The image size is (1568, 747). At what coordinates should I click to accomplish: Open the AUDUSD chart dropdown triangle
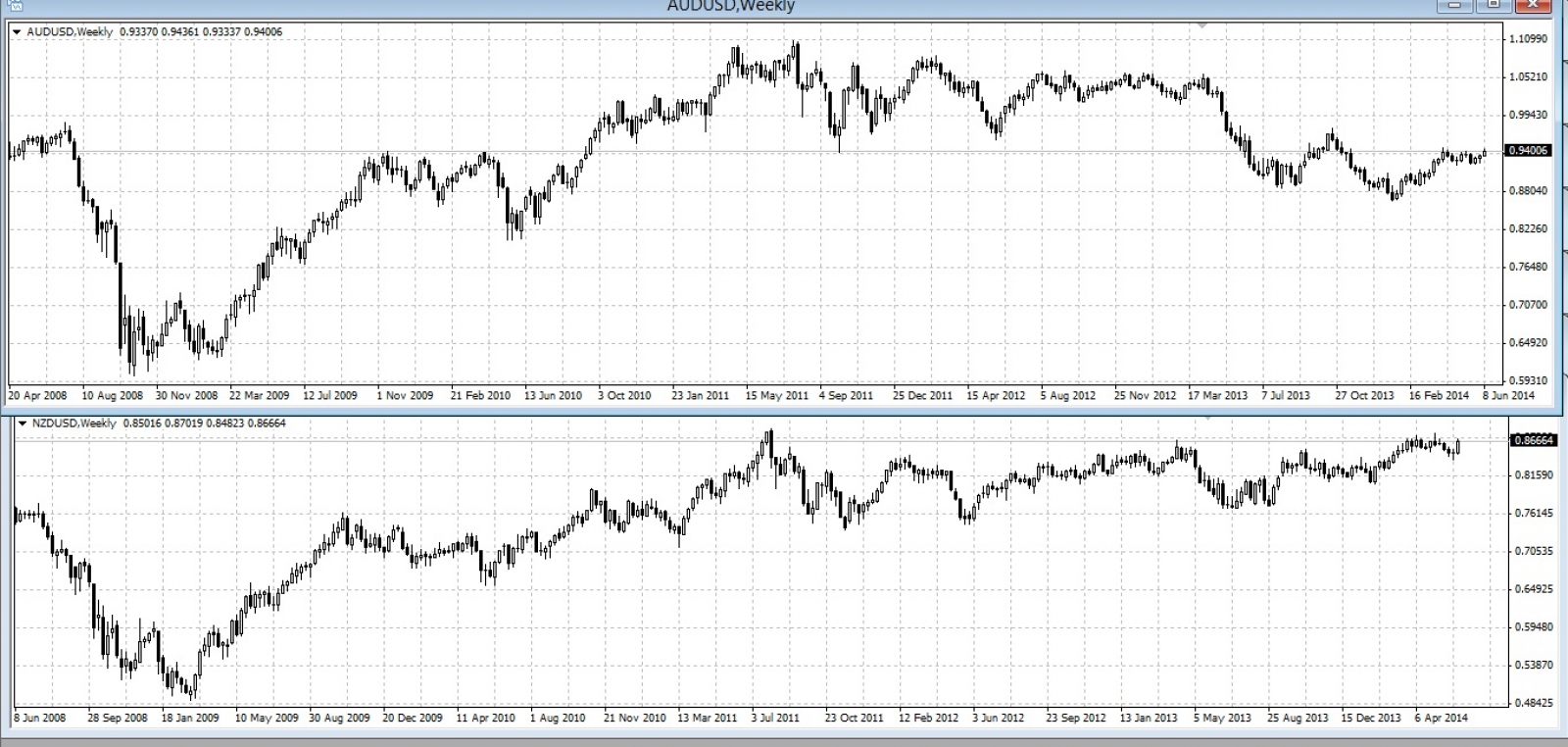pos(17,32)
